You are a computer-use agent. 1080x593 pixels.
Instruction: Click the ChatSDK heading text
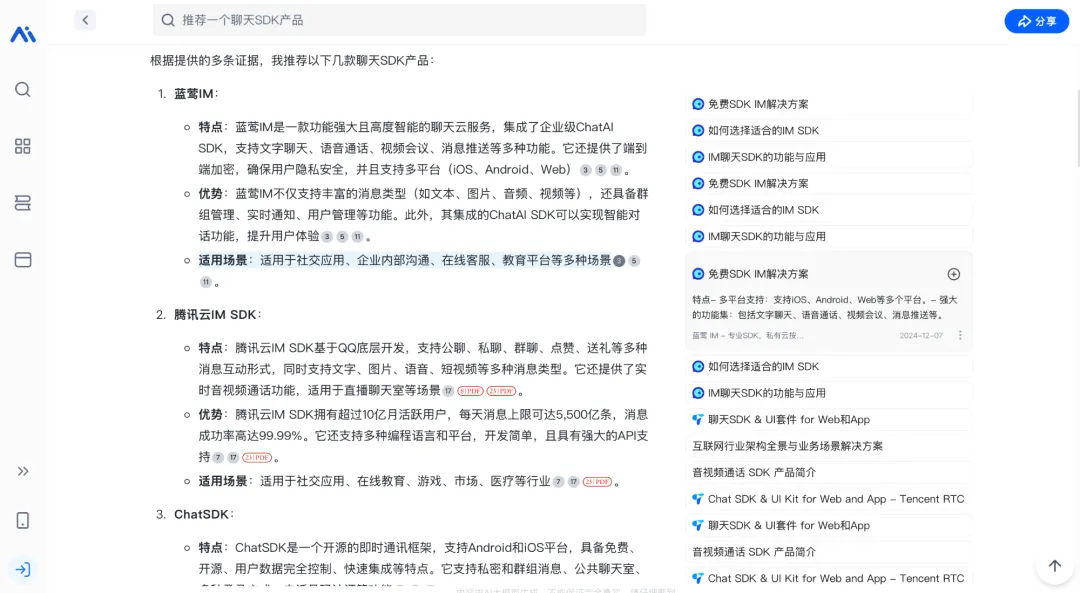point(203,514)
